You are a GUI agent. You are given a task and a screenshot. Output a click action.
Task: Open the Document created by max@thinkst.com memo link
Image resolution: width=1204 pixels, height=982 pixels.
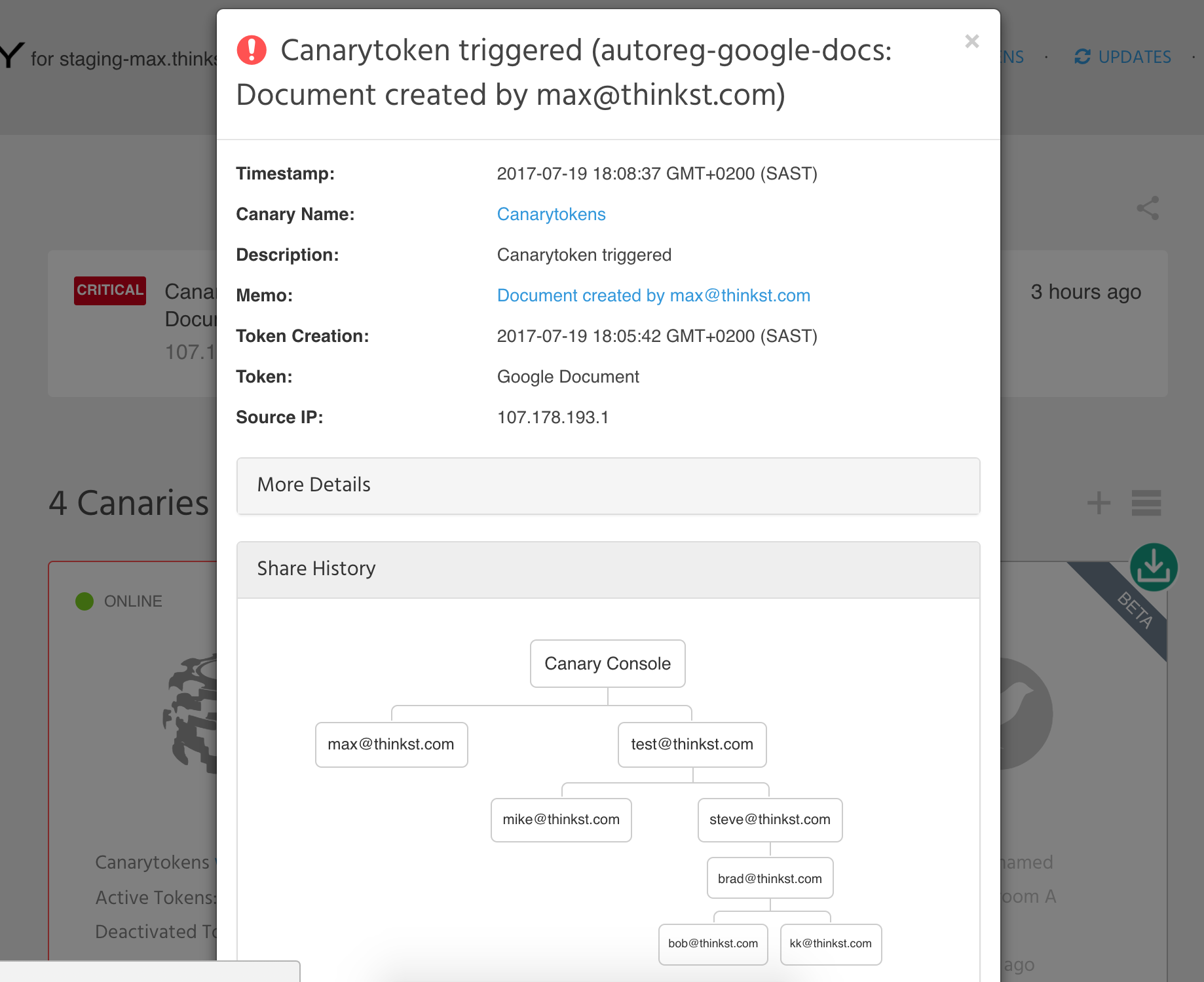(654, 295)
